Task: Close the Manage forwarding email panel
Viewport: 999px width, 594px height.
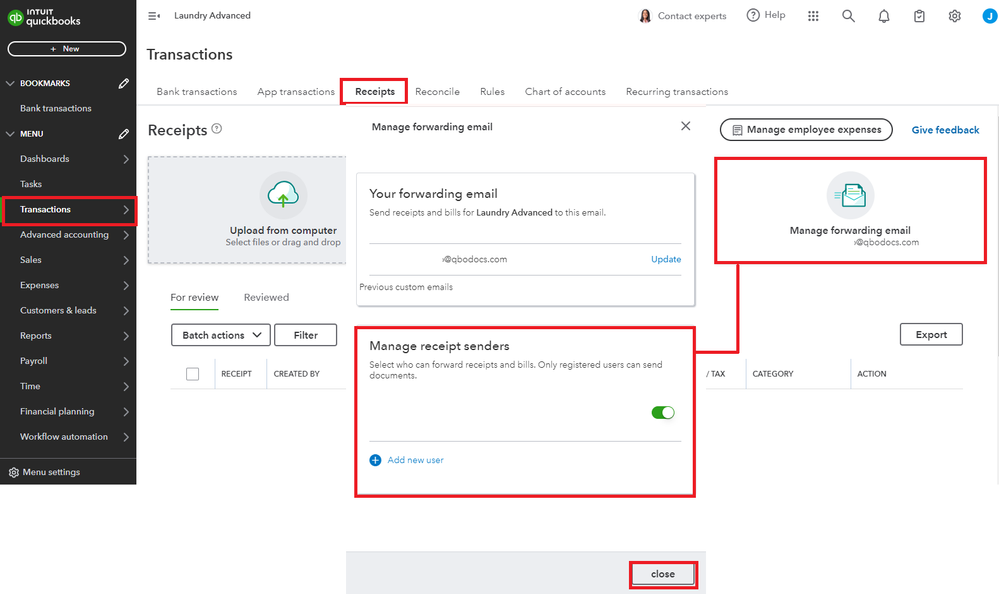Action: 685,126
